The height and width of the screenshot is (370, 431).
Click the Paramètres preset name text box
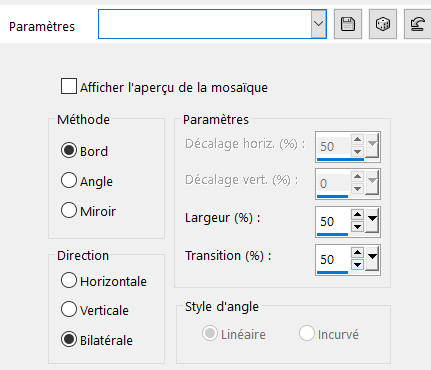[205, 24]
